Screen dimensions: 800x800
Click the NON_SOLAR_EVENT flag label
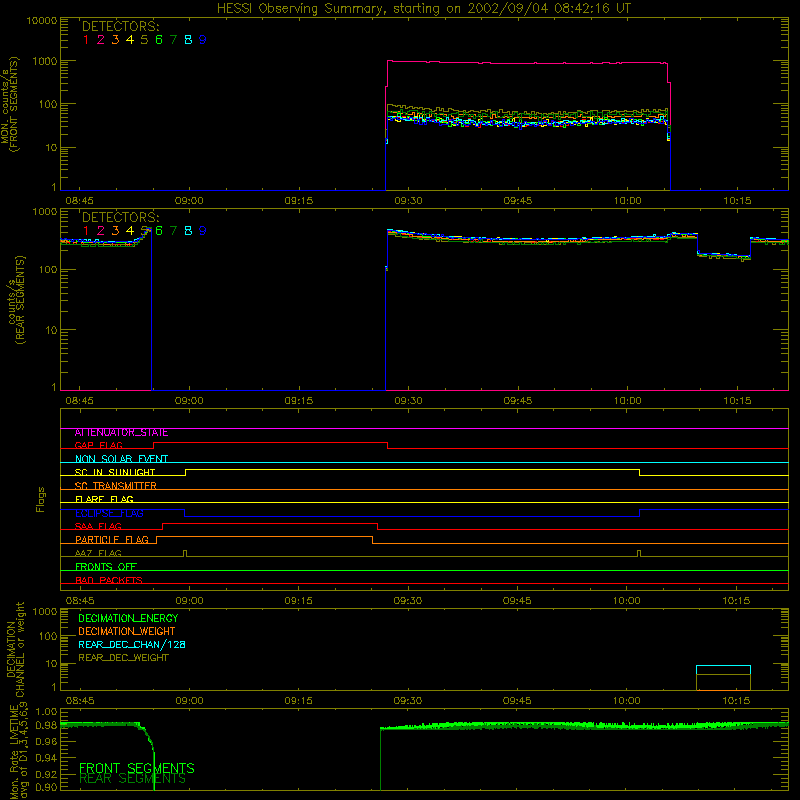click(x=121, y=459)
